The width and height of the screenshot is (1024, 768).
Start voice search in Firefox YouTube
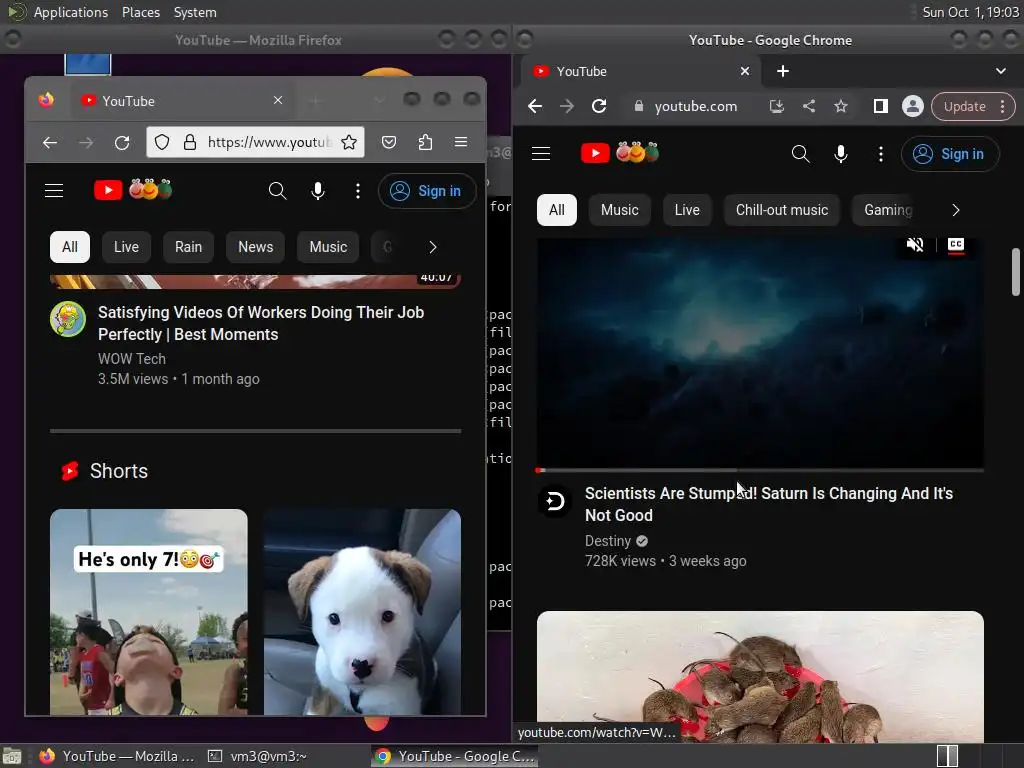point(318,191)
